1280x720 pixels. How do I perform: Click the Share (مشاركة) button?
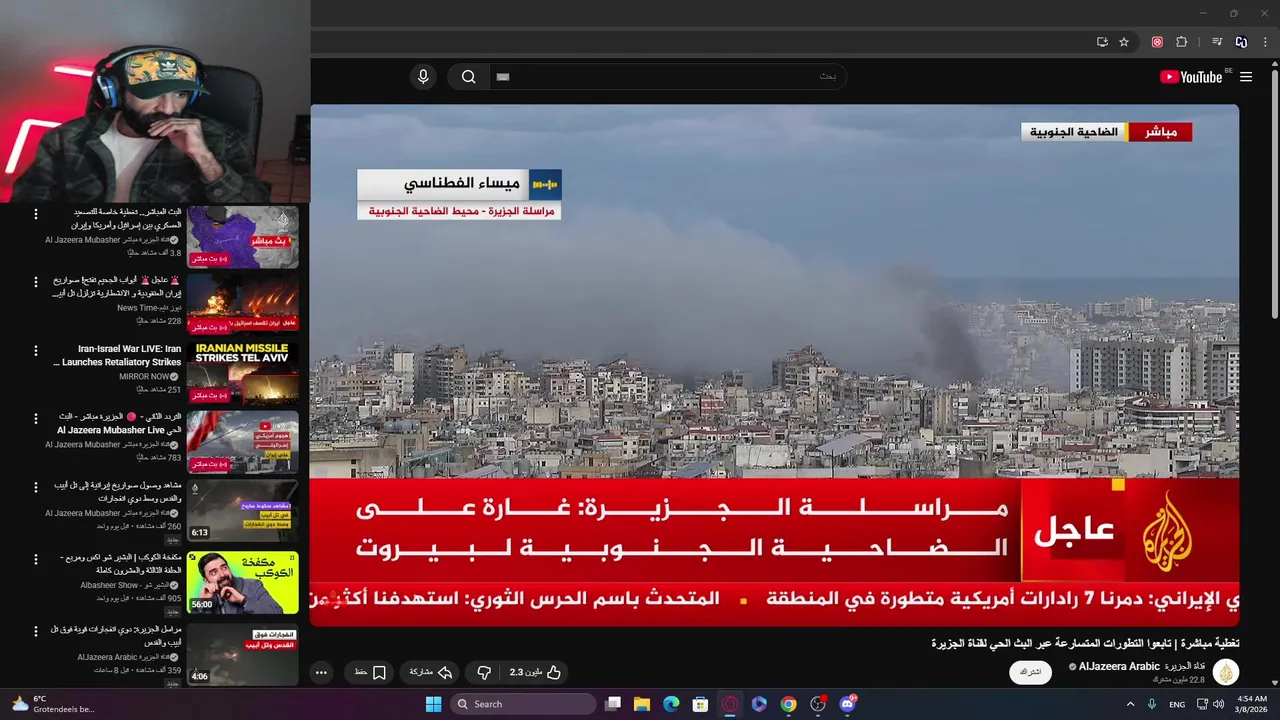click(431, 673)
